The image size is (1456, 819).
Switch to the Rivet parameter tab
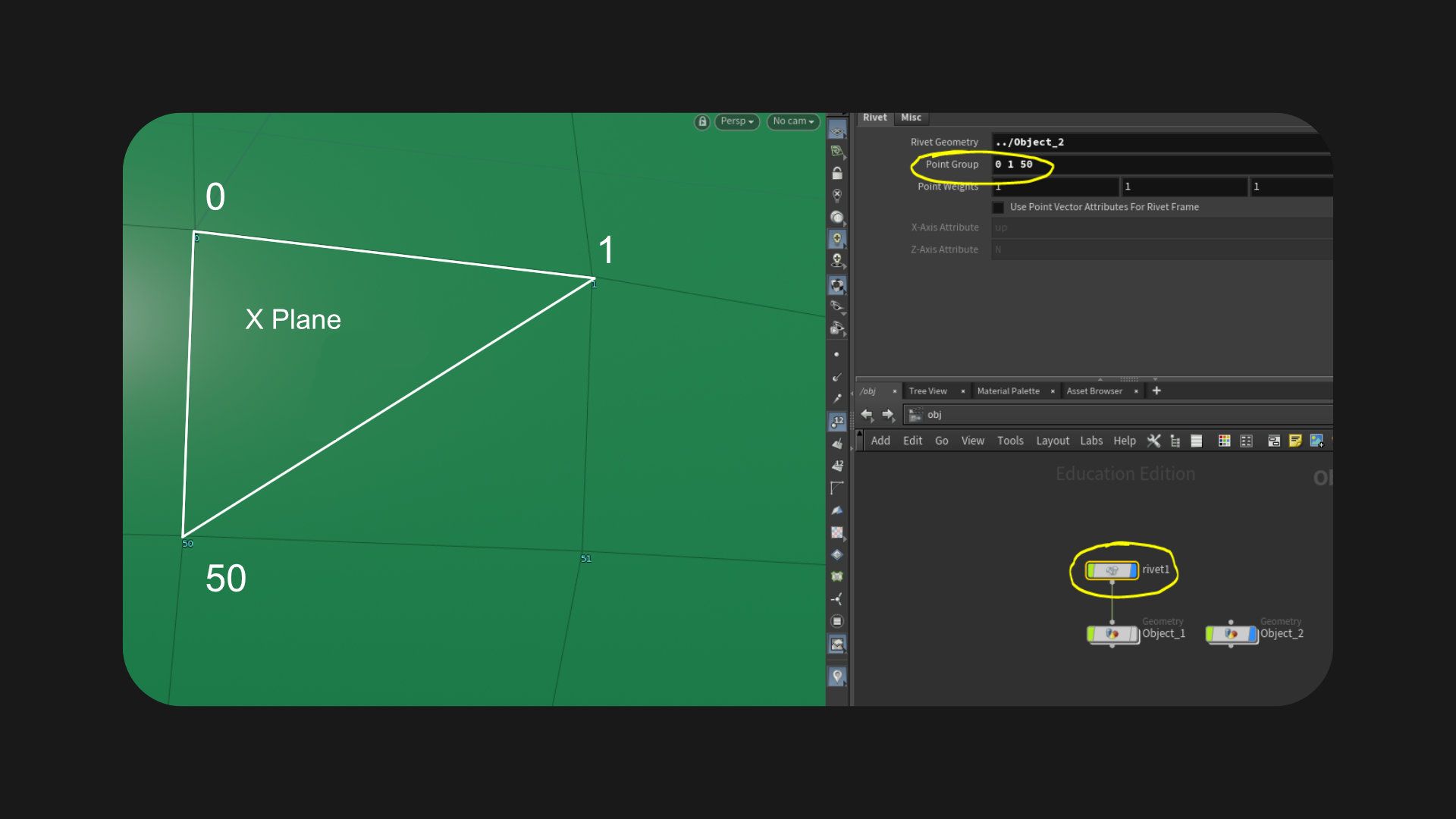click(874, 118)
